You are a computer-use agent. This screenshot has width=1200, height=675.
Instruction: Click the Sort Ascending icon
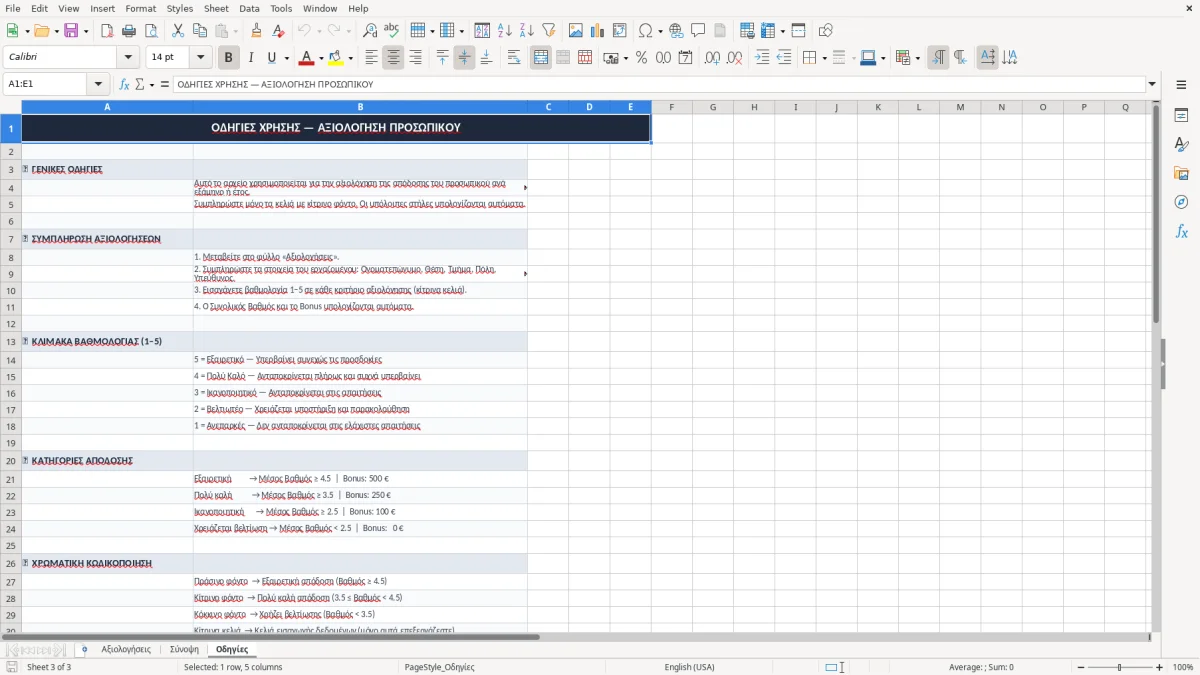pyautogui.click(x=505, y=31)
